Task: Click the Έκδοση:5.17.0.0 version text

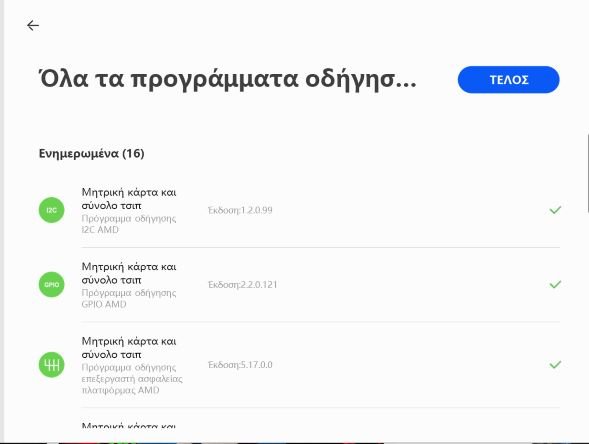Action: point(240,364)
